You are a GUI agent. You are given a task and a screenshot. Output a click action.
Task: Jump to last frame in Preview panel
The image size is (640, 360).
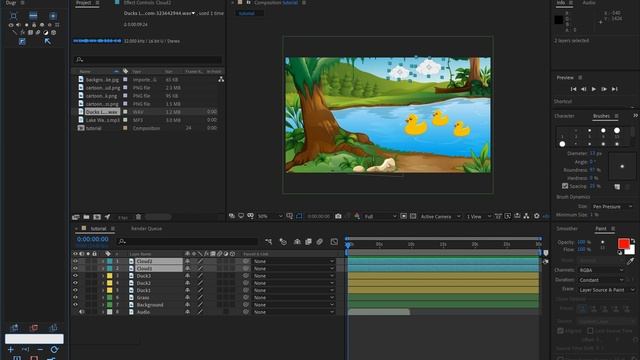[615, 89]
